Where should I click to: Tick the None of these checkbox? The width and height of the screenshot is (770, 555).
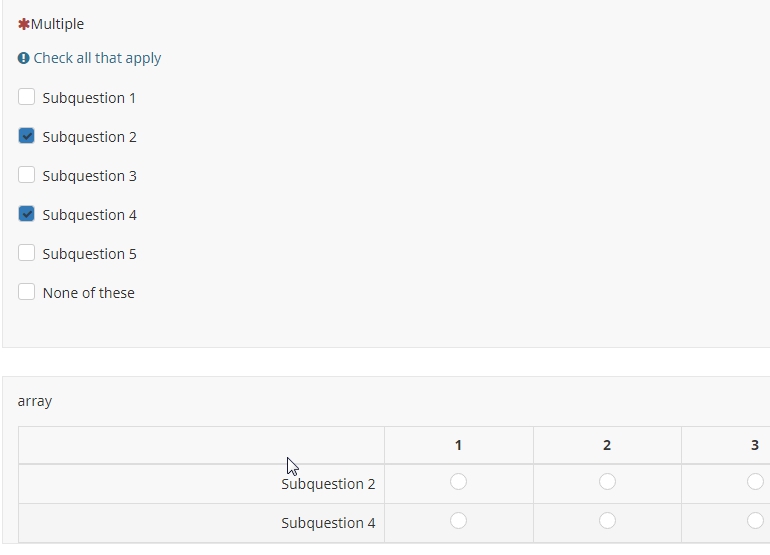pyautogui.click(x=27, y=292)
